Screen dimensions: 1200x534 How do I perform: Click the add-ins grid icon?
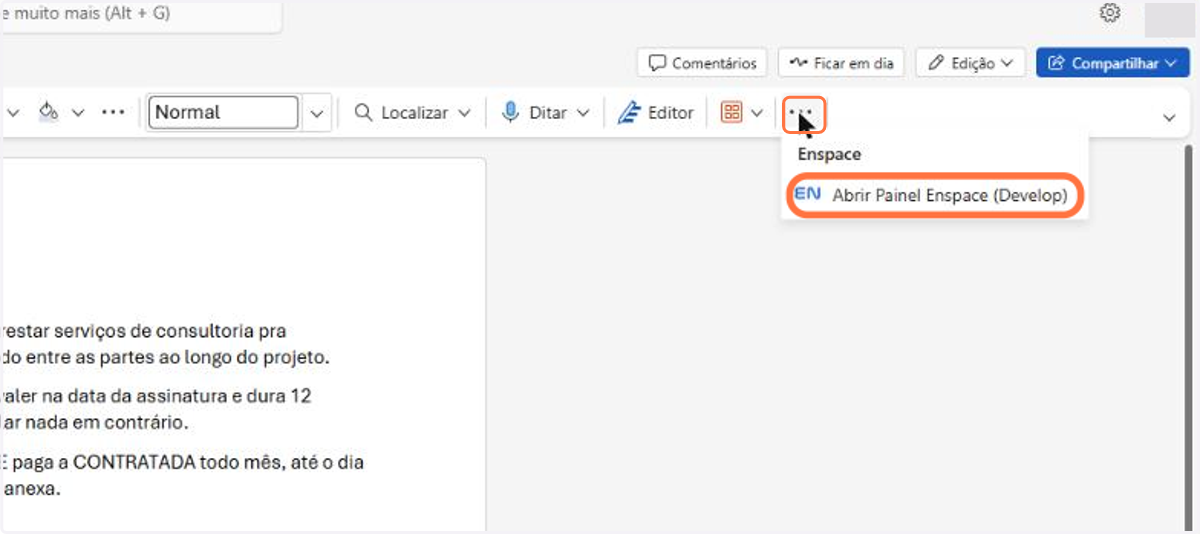[x=731, y=113]
